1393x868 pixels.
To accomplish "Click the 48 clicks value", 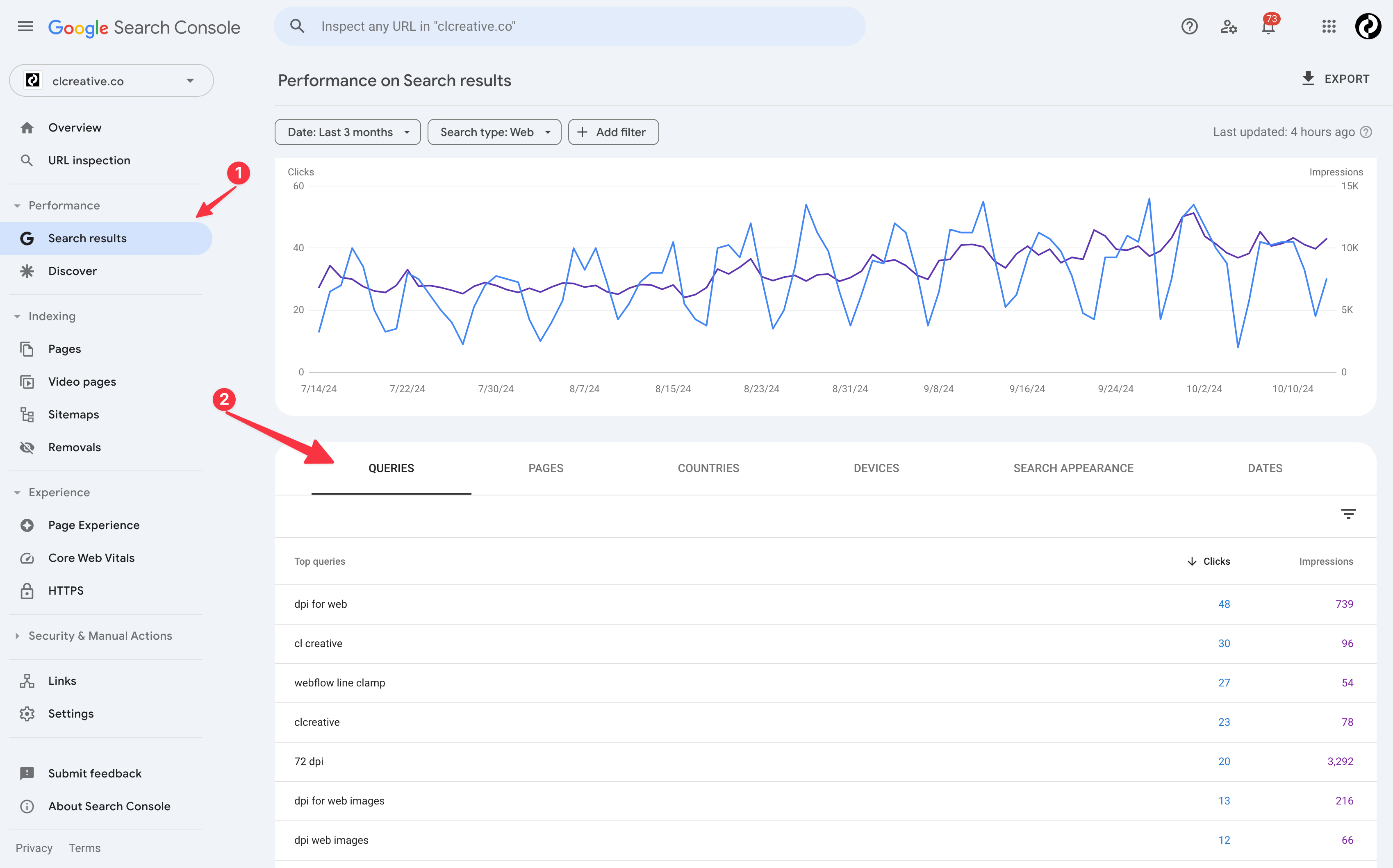I will (1224, 604).
